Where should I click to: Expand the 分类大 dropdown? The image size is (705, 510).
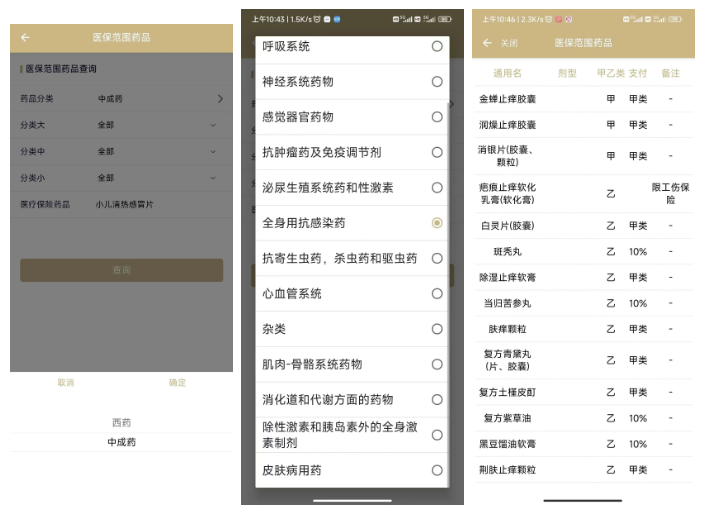pyautogui.click(x=213, y=125)
